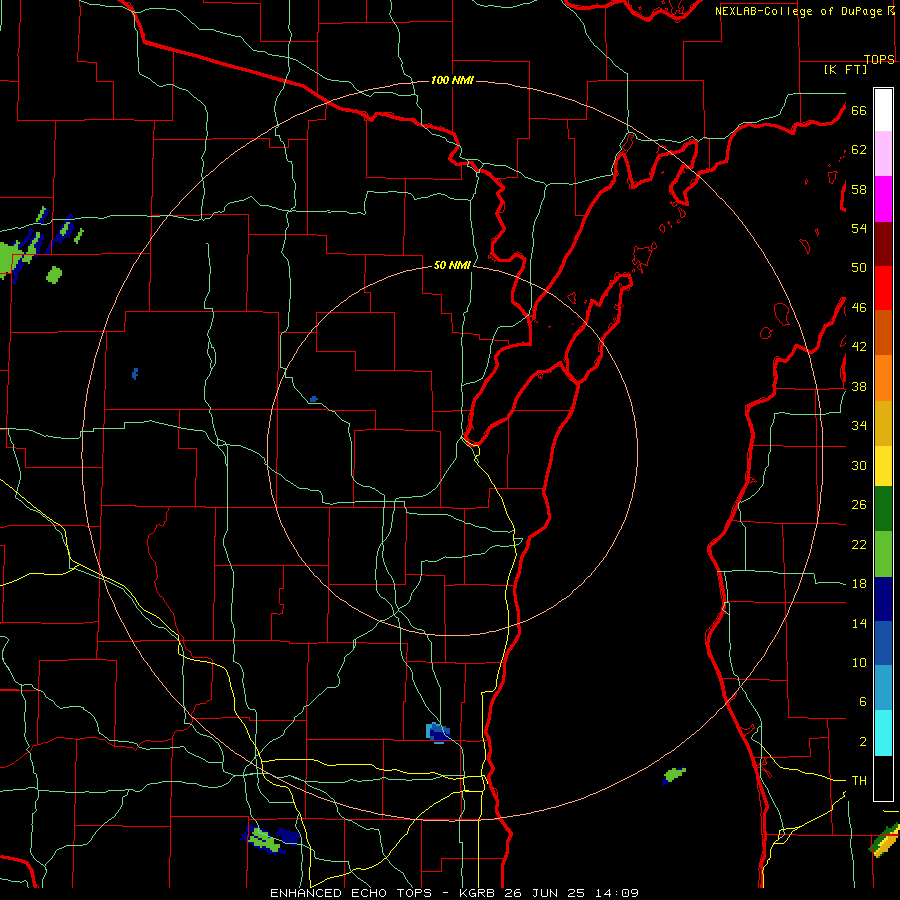This screenshot has width=900, height=900.
Task: Click the "38" legend value
Action: 859,386
